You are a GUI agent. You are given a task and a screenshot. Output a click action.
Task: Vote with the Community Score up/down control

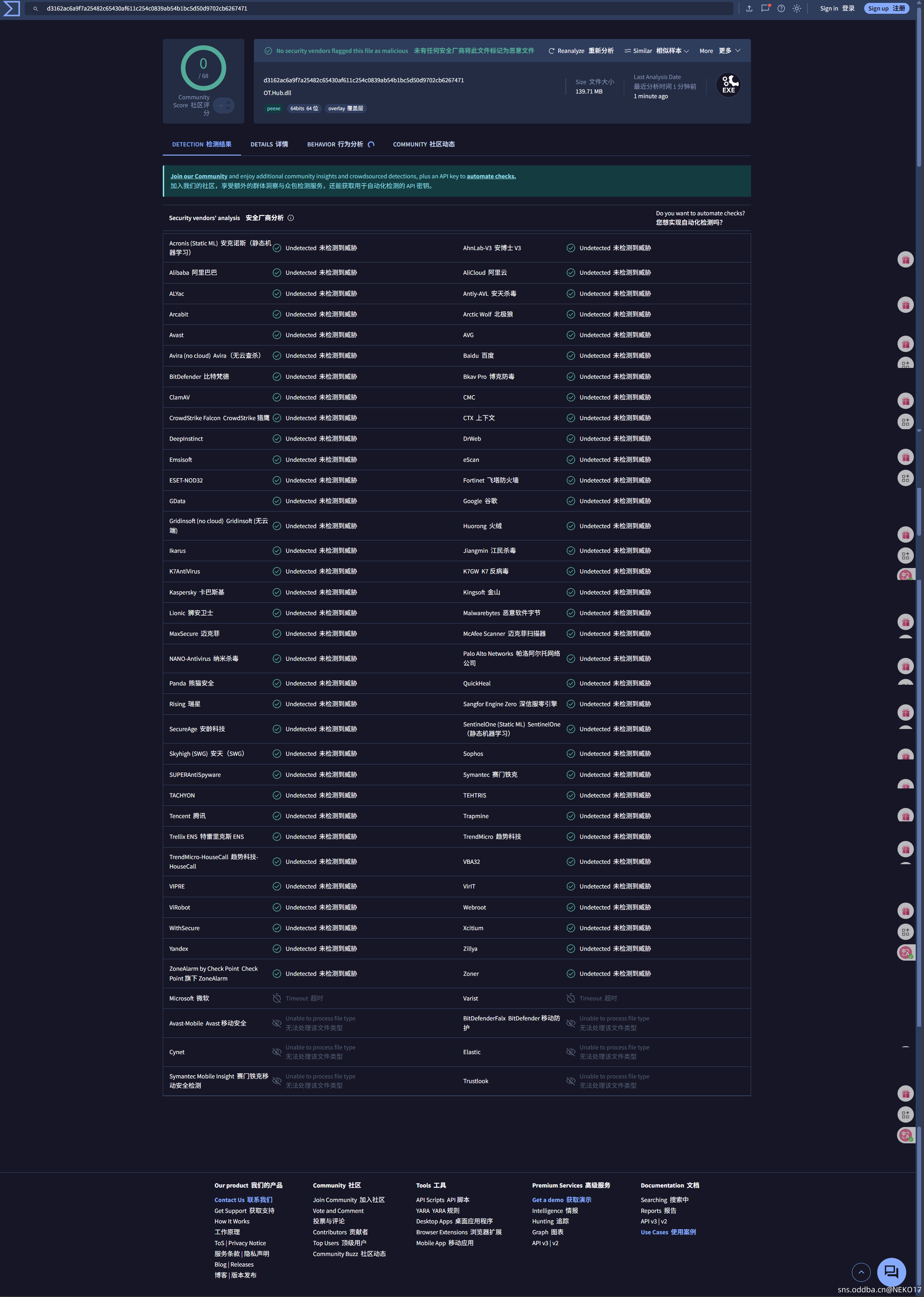coord(224,105)
